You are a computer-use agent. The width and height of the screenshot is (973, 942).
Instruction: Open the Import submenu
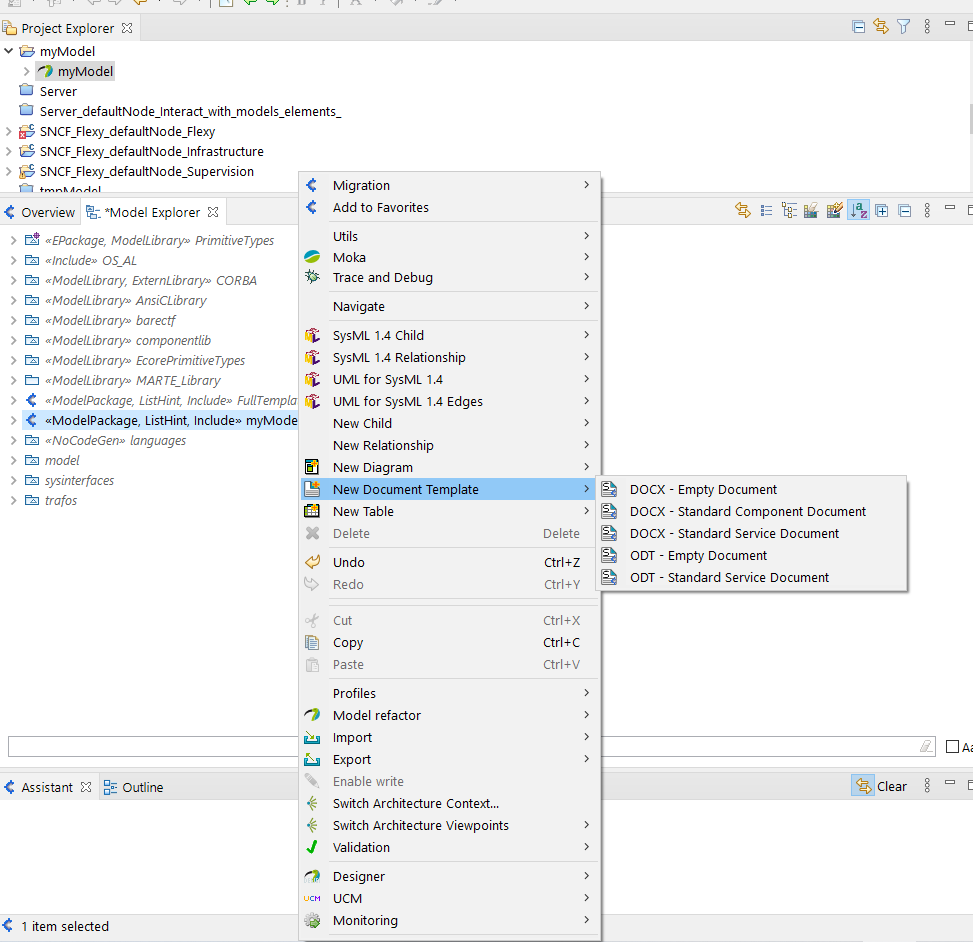[450, 737]
